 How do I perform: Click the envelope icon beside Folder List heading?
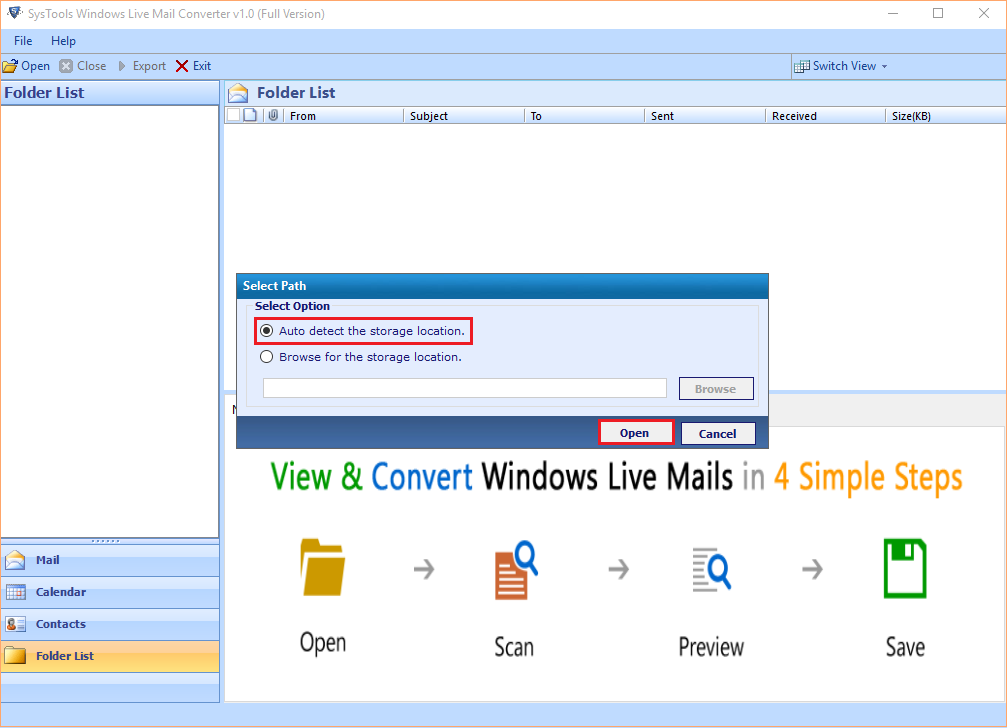[x=238, y=93]
